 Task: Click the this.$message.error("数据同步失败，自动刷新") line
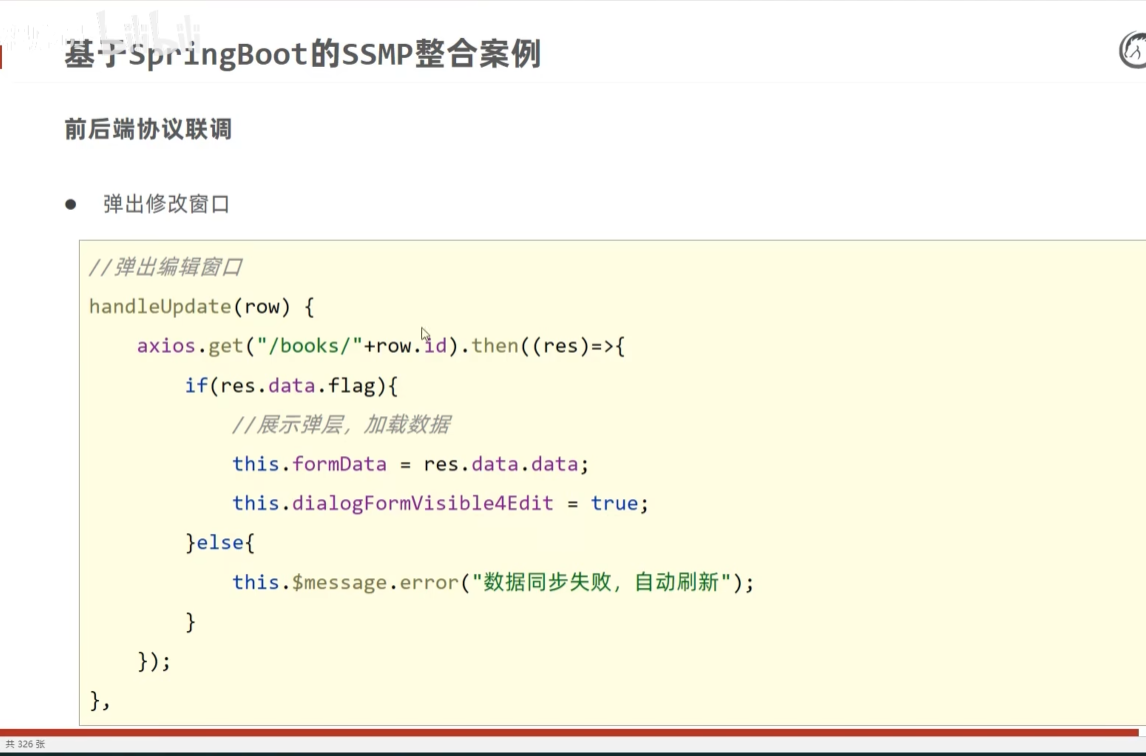(493, 583)
